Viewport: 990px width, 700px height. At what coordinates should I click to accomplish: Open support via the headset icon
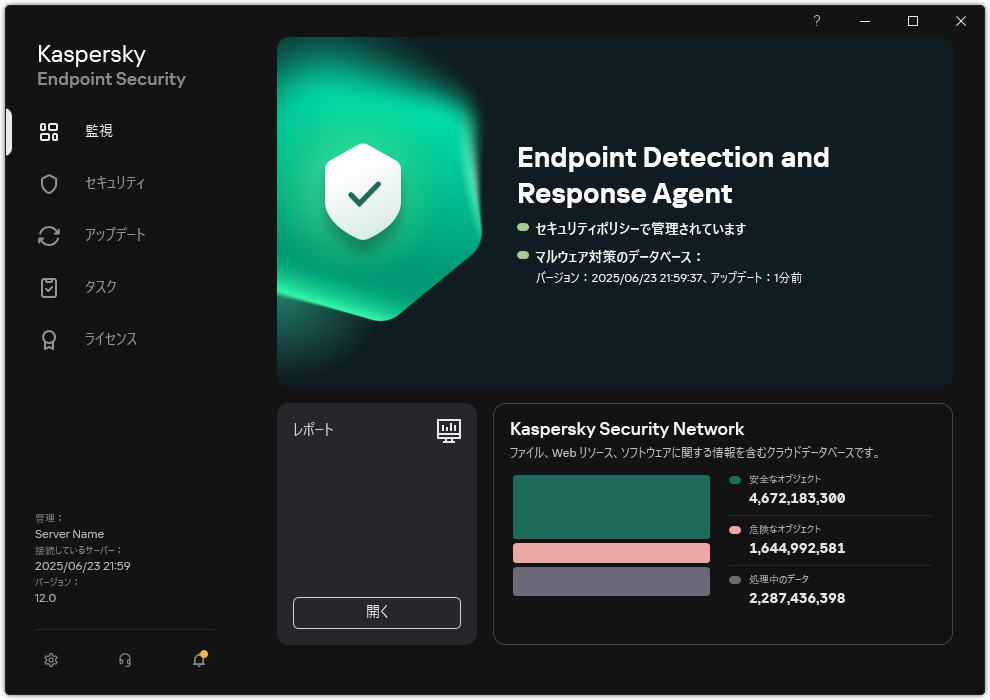(125, 660)
